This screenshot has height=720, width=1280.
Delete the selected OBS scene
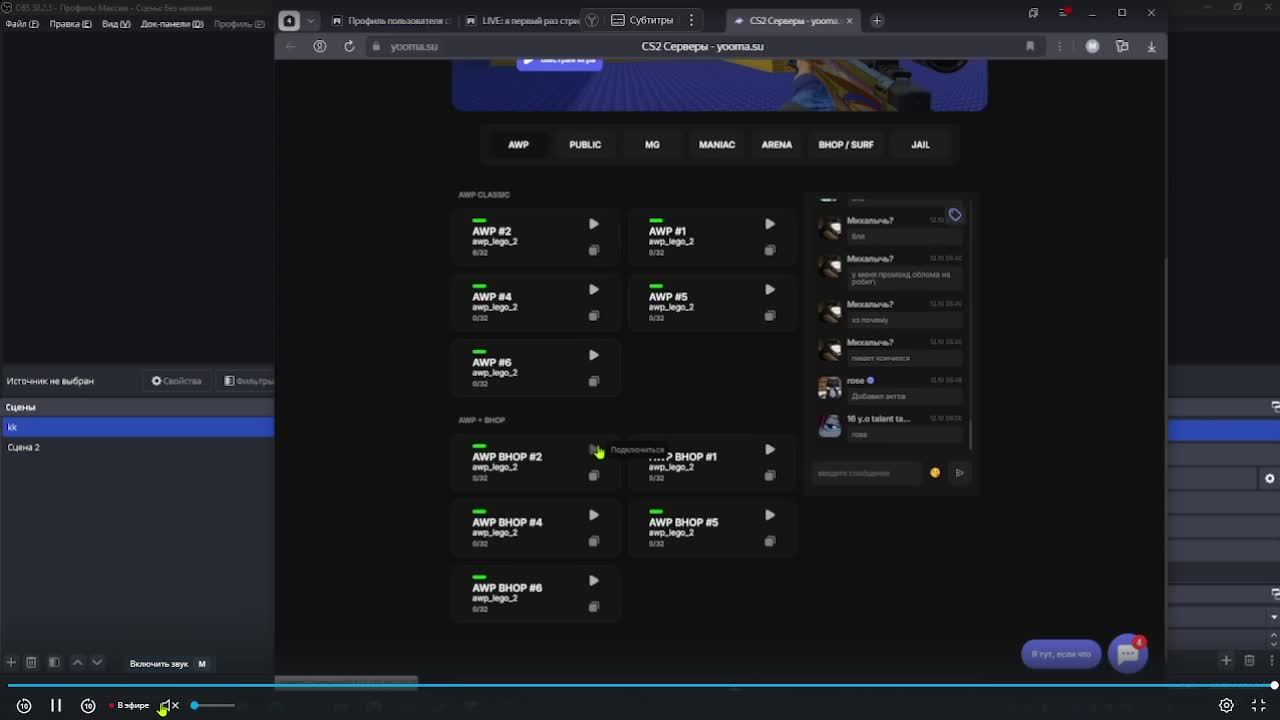click(31, 662)
